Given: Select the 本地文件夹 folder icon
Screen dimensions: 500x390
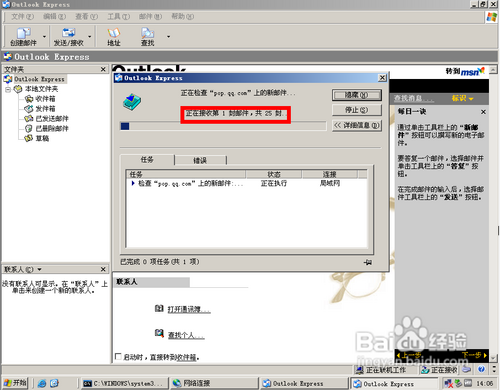Looking at the screenshot, I should tap(18, 89).
